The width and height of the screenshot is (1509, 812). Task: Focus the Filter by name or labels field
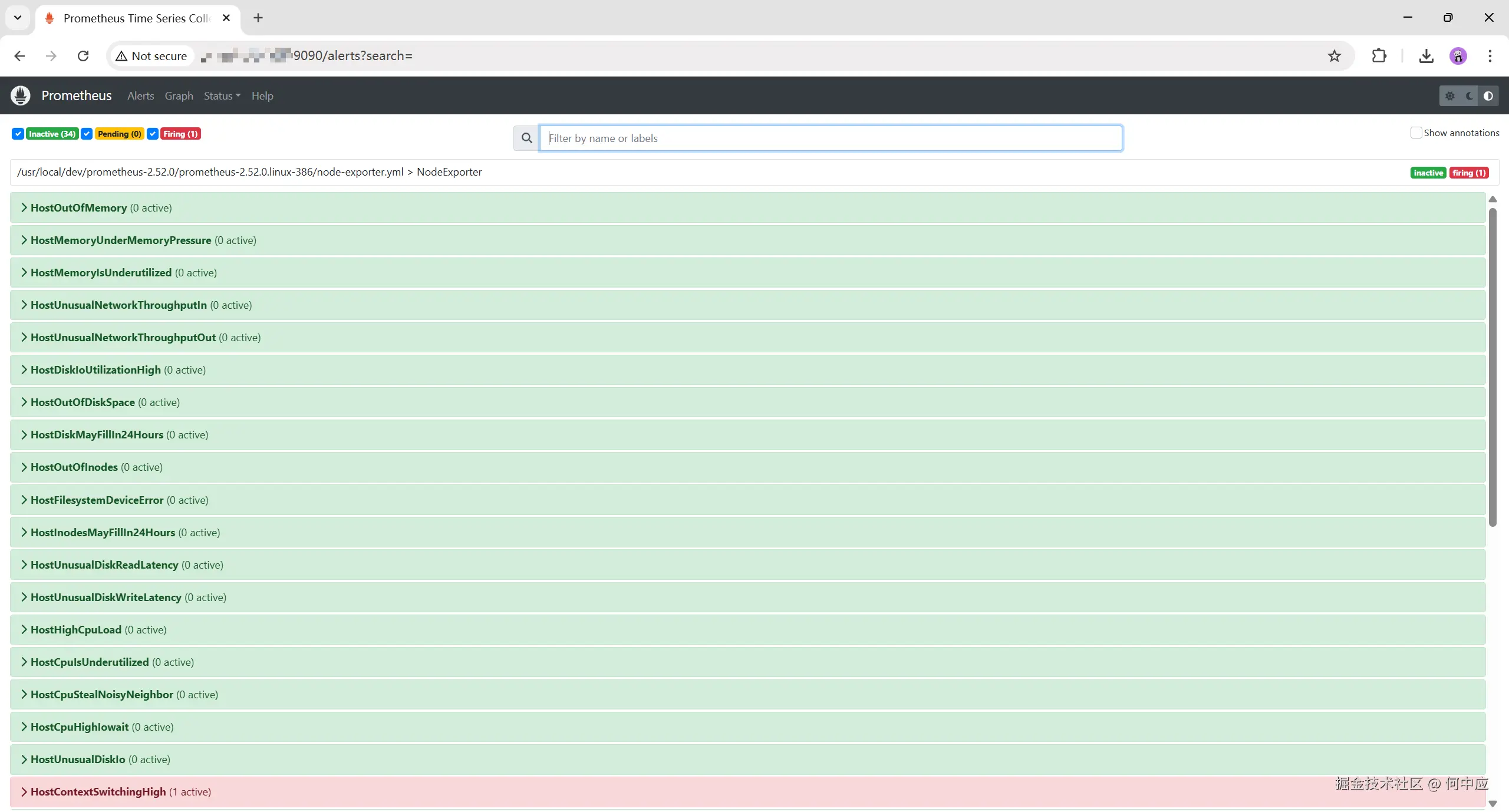pos(830,138)
